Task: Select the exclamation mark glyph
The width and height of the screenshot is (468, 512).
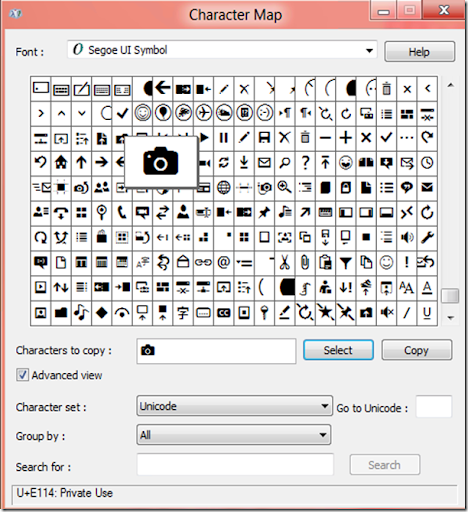Action: coord(407,263)
